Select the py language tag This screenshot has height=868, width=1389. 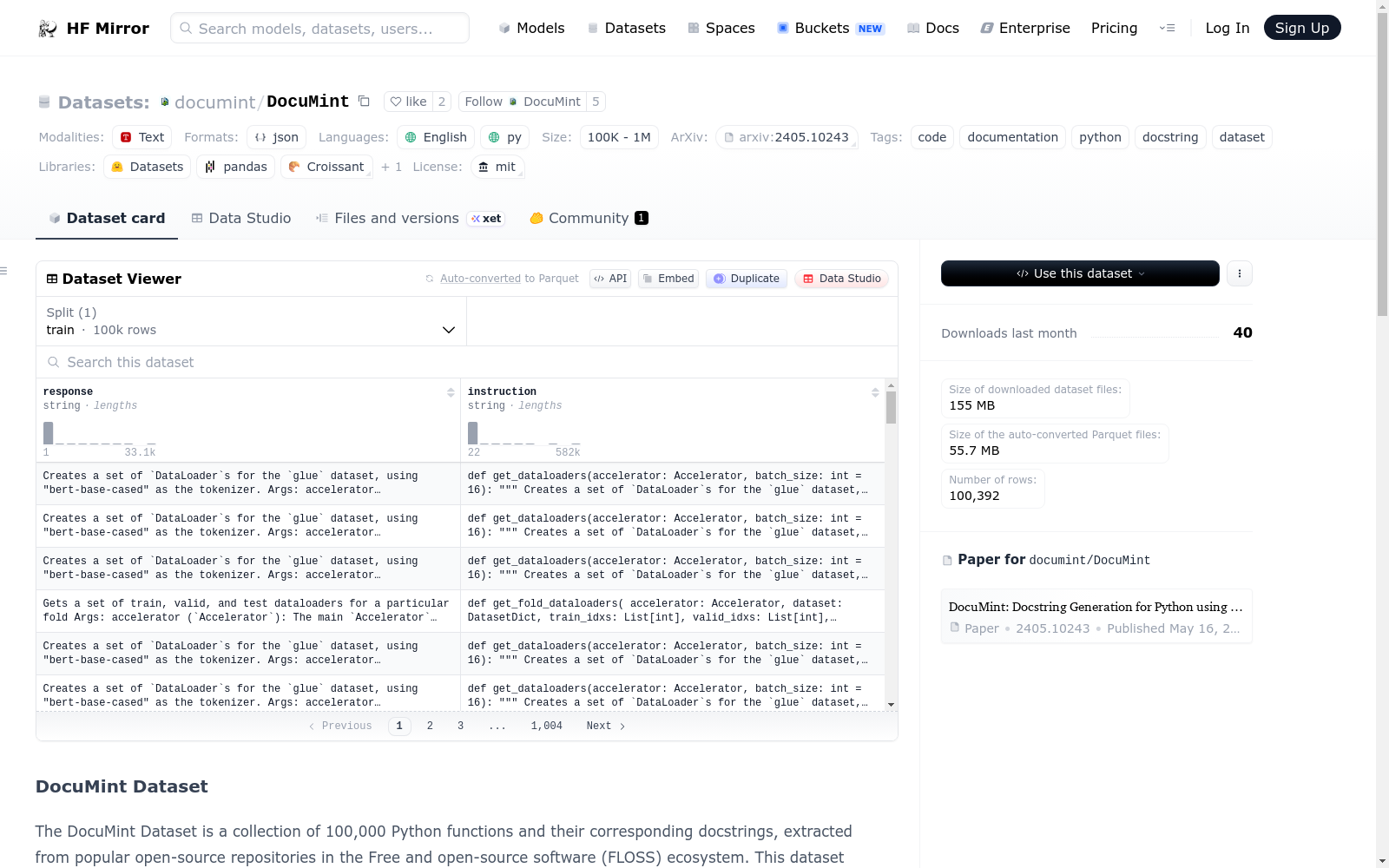click(505, 137)
